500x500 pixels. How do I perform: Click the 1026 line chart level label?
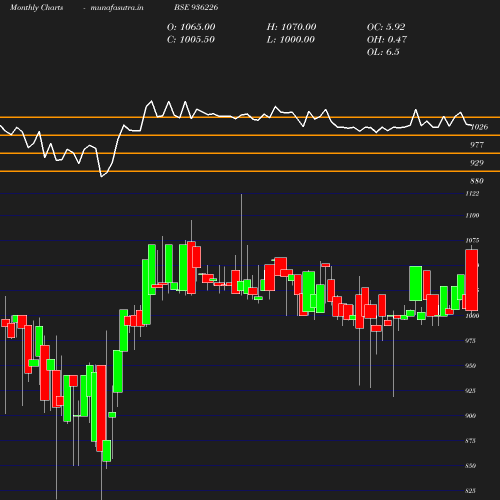[x=480, y=127]
